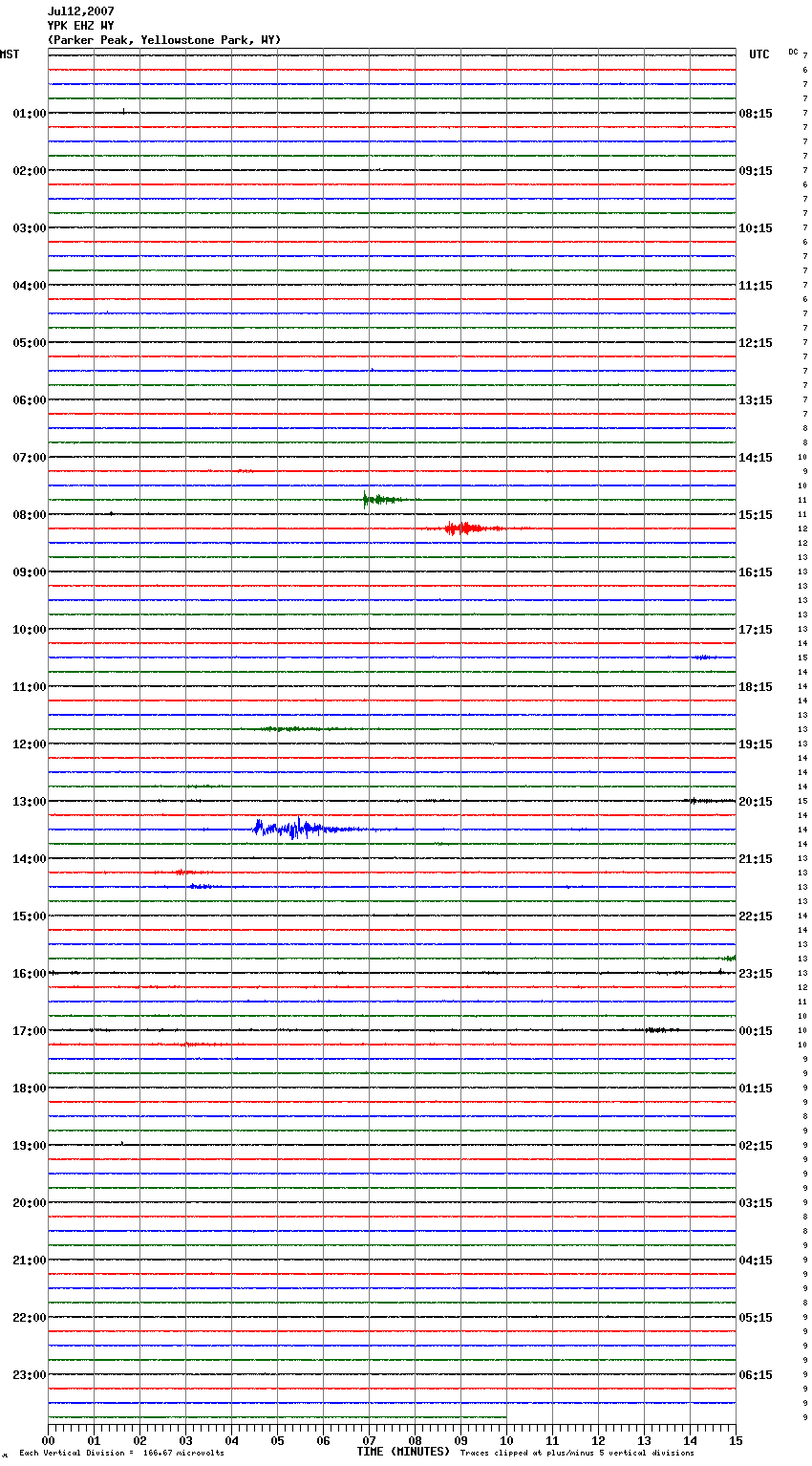Viewport: 812px width, 1466px height.
Task: Click minute 09 on the bottom time axis
Action: (460, 1439)
